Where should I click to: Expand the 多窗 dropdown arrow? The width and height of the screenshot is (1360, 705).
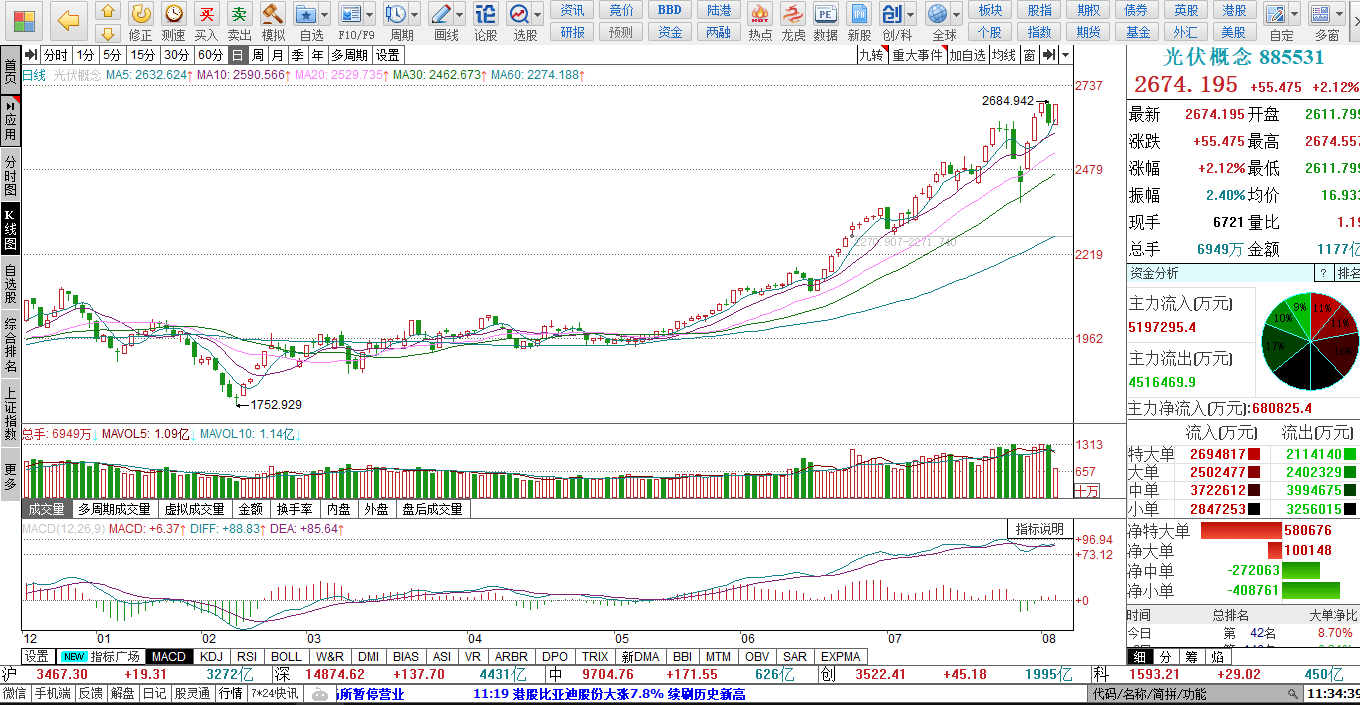pos(1339,15)
